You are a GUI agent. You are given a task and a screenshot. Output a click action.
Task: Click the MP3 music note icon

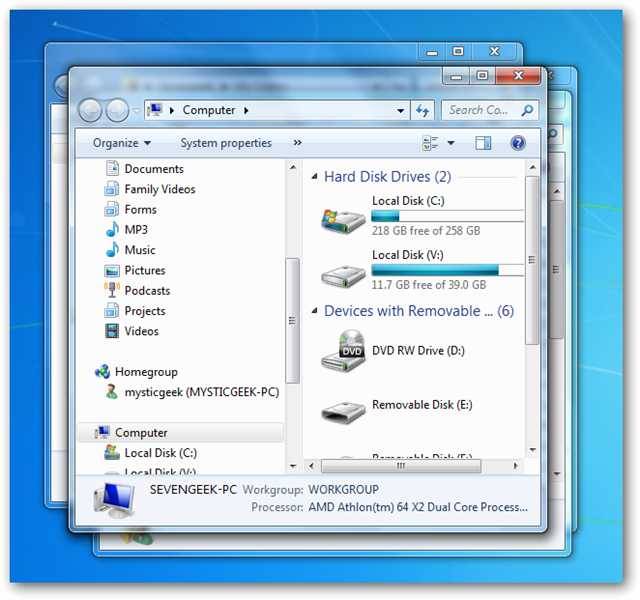pyautogui.click(x=112, y=229)
